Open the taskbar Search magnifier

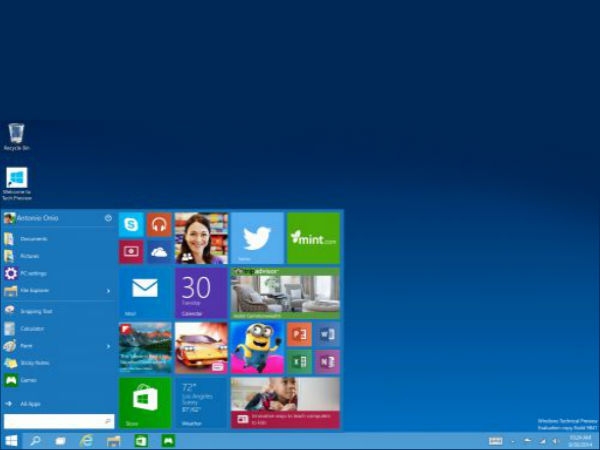[35, 441]
